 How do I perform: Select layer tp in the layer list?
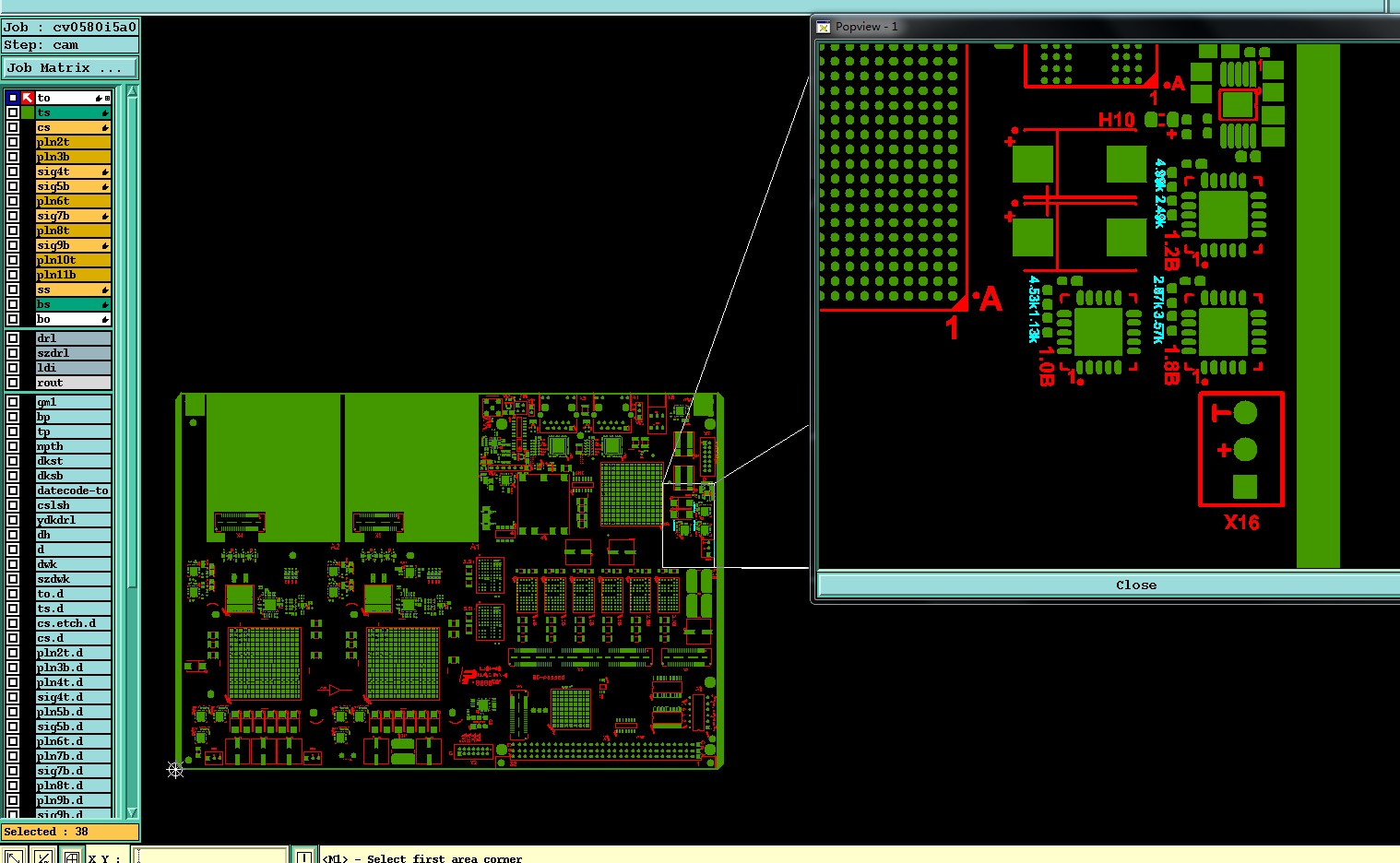[x=73, y=431]
